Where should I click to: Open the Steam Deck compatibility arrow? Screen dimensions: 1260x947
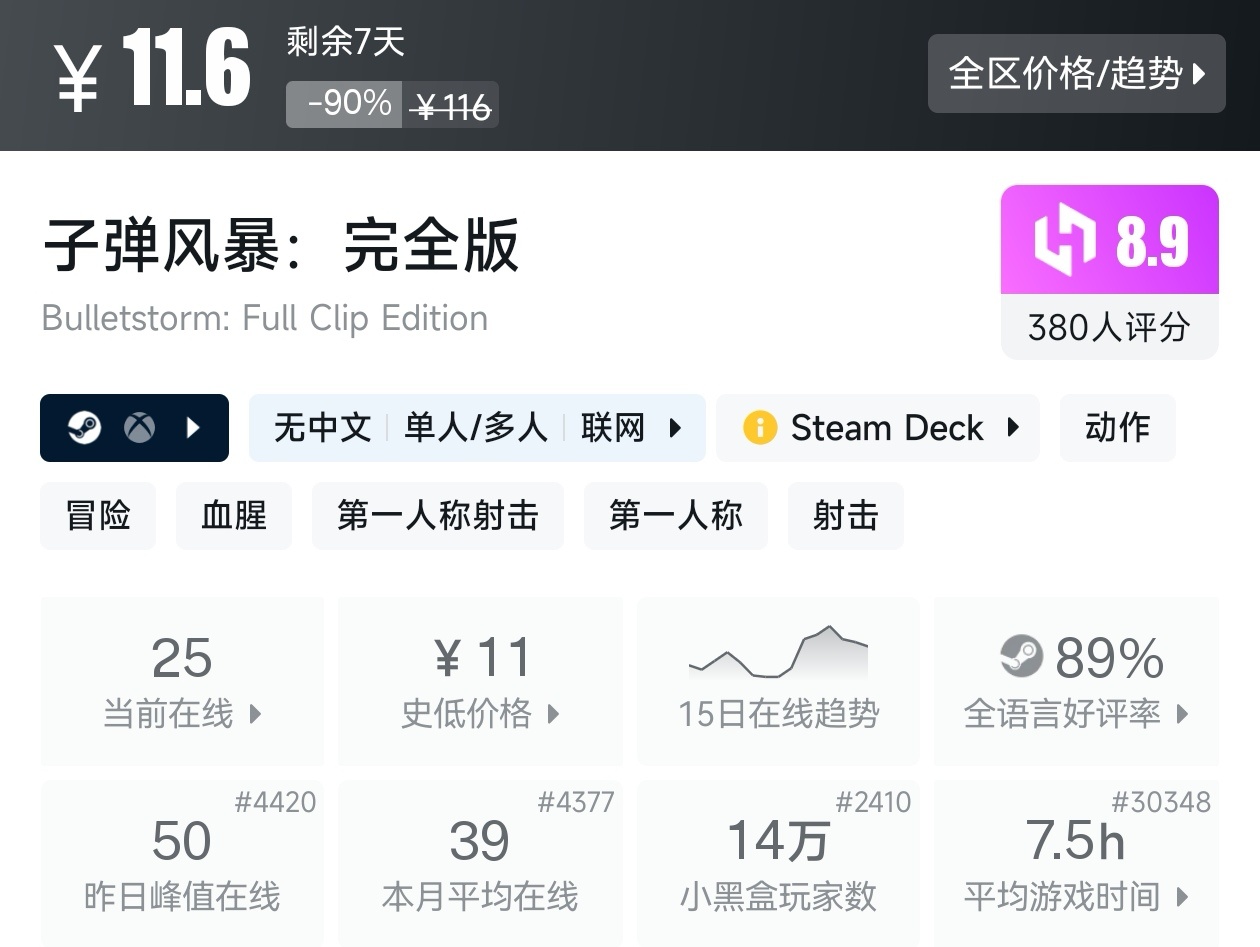pos(1013,428)
